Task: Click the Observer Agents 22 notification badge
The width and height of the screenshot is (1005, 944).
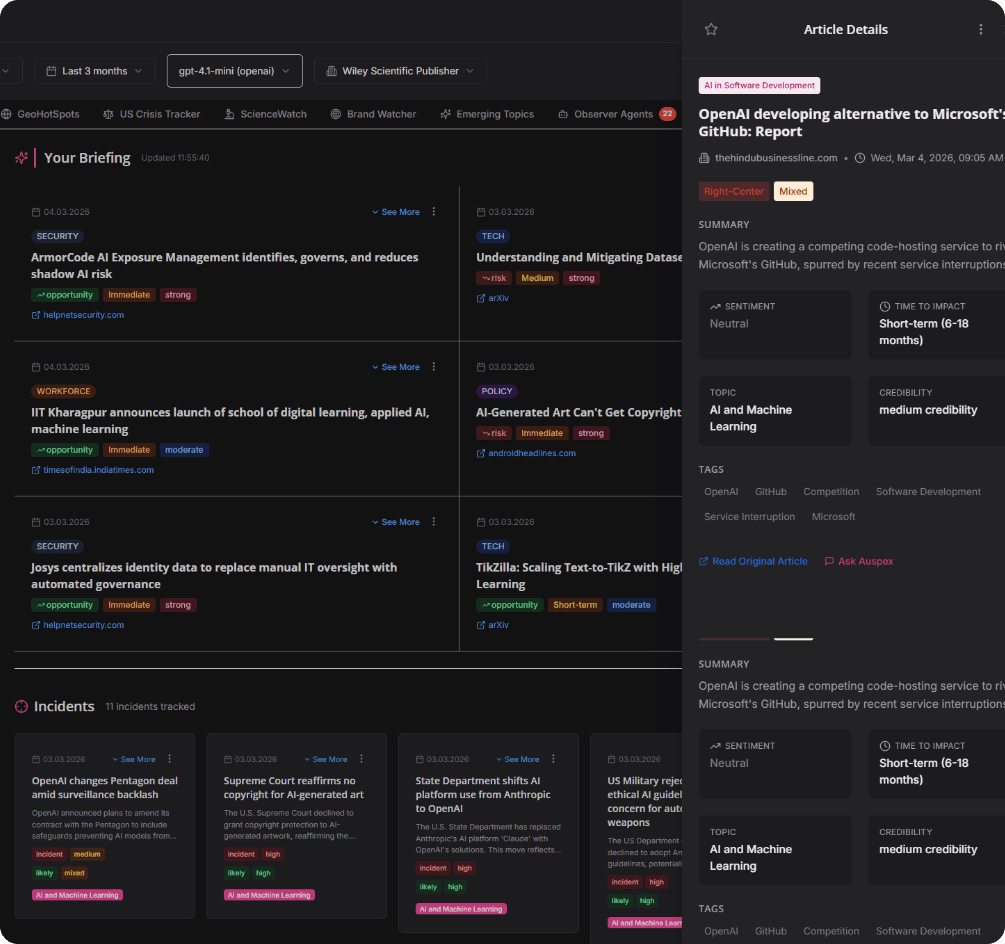Action: 667,113
